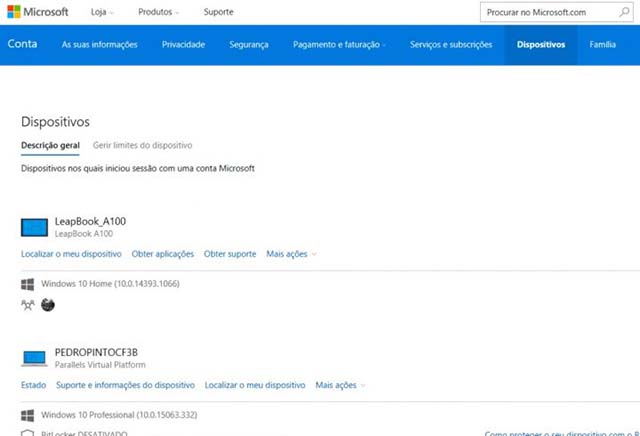Image resolution: width=640 pixels, height=436 pixels.
Task: Expand Mais ações for PEDROPINTOCF3B
Action: (340, 385)
